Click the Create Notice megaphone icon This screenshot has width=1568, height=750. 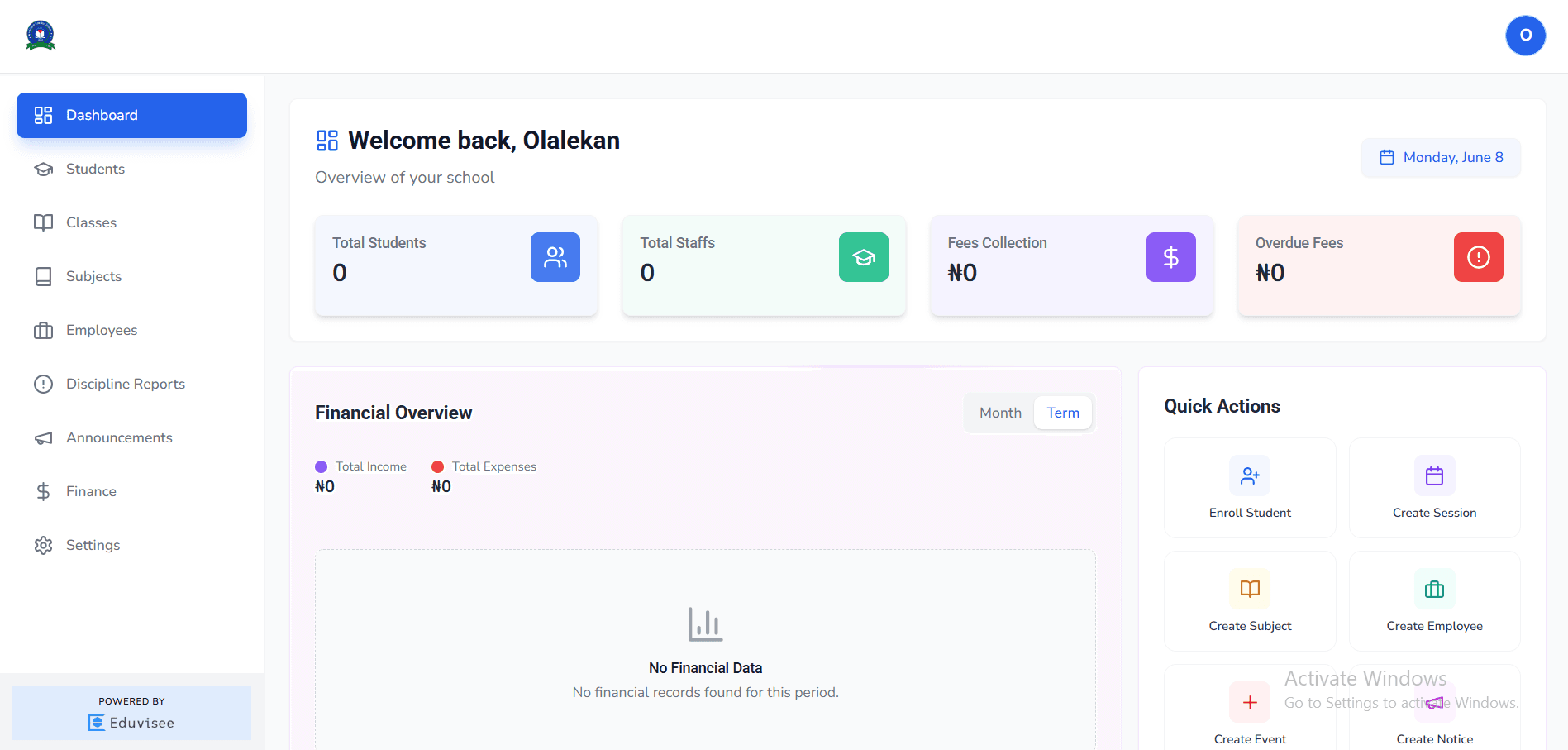1434,702
